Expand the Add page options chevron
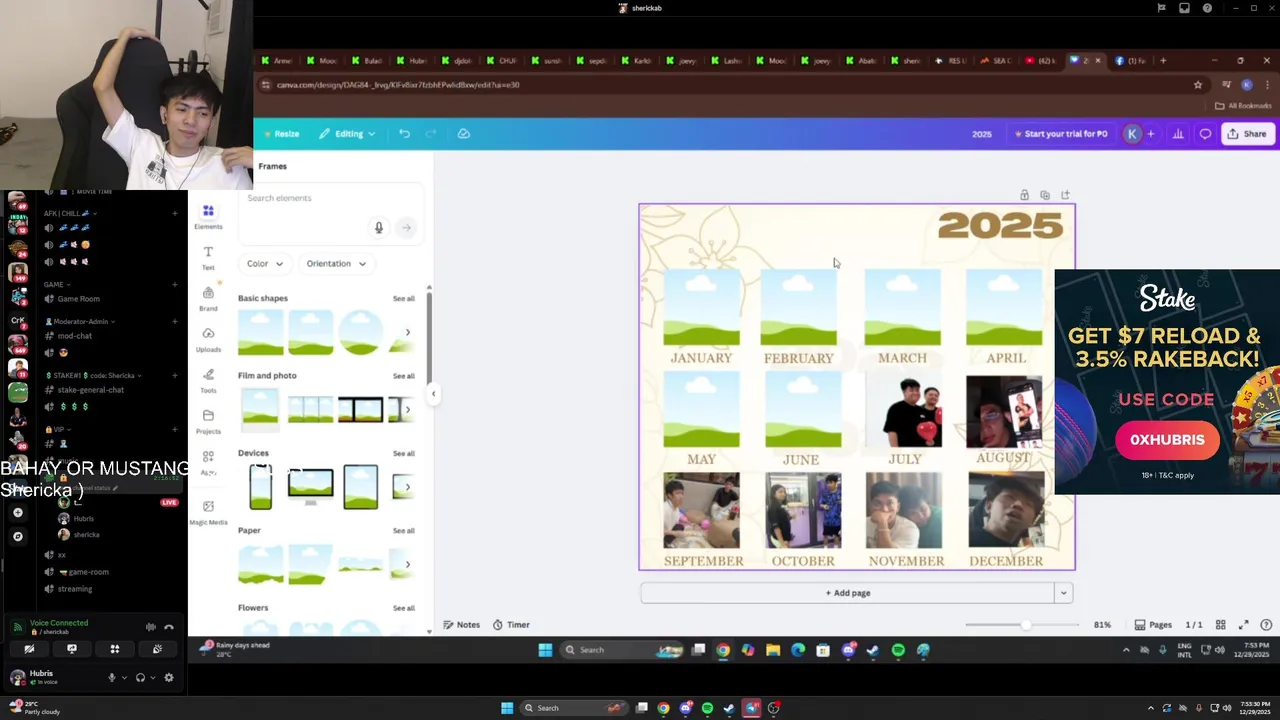This screenshot has height=720, width=1280. (1063, 593)
